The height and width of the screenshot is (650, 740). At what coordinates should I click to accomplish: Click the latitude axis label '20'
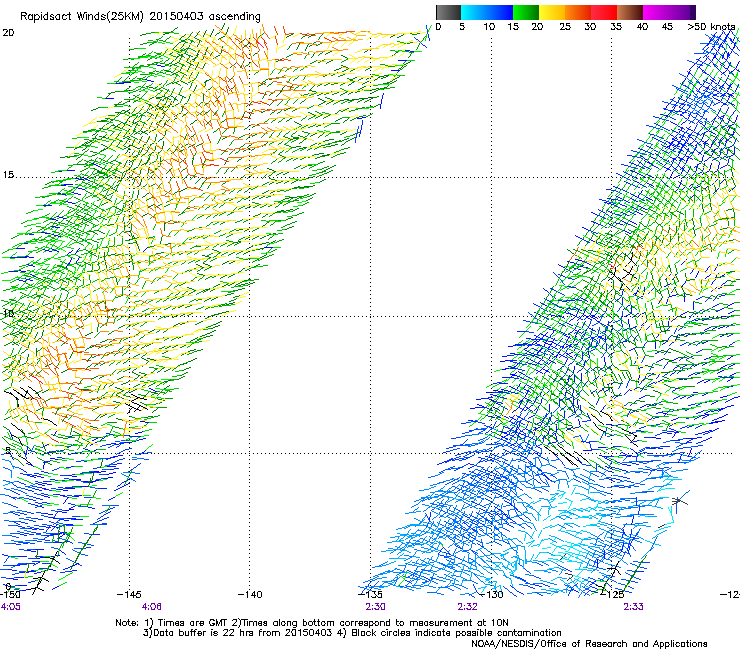coord(8,33)
